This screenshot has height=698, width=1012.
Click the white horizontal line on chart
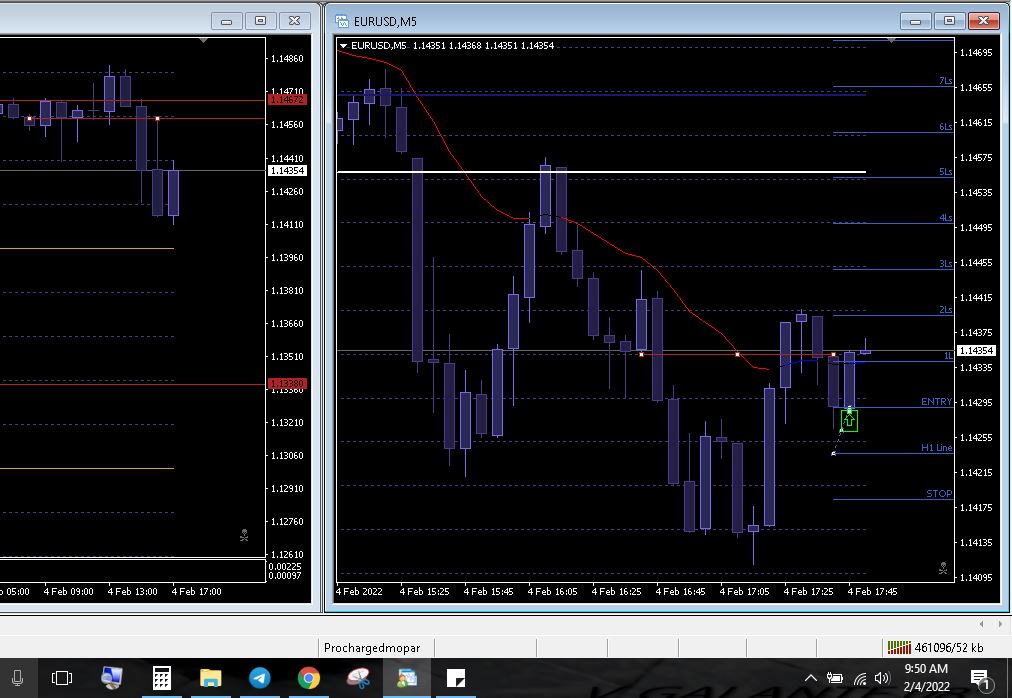click(x=600, y=173)
